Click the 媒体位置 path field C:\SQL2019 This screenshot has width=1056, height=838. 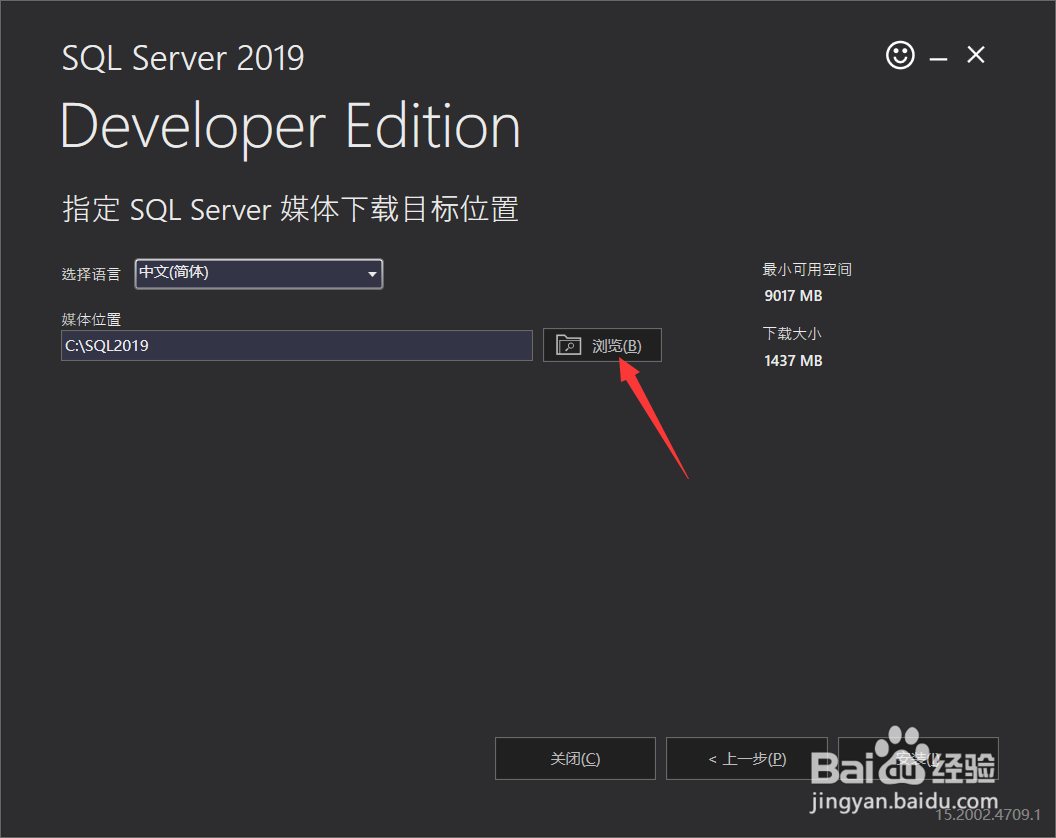(x=296, y=346)
